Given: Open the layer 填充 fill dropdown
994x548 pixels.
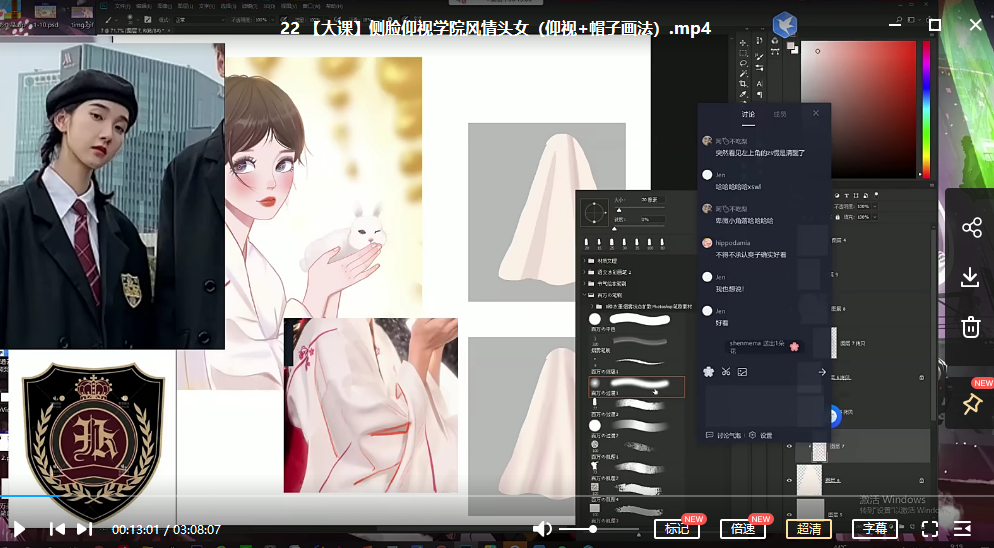Looking at the screenshot, I should pyautogui.click(x=875, y=217).
